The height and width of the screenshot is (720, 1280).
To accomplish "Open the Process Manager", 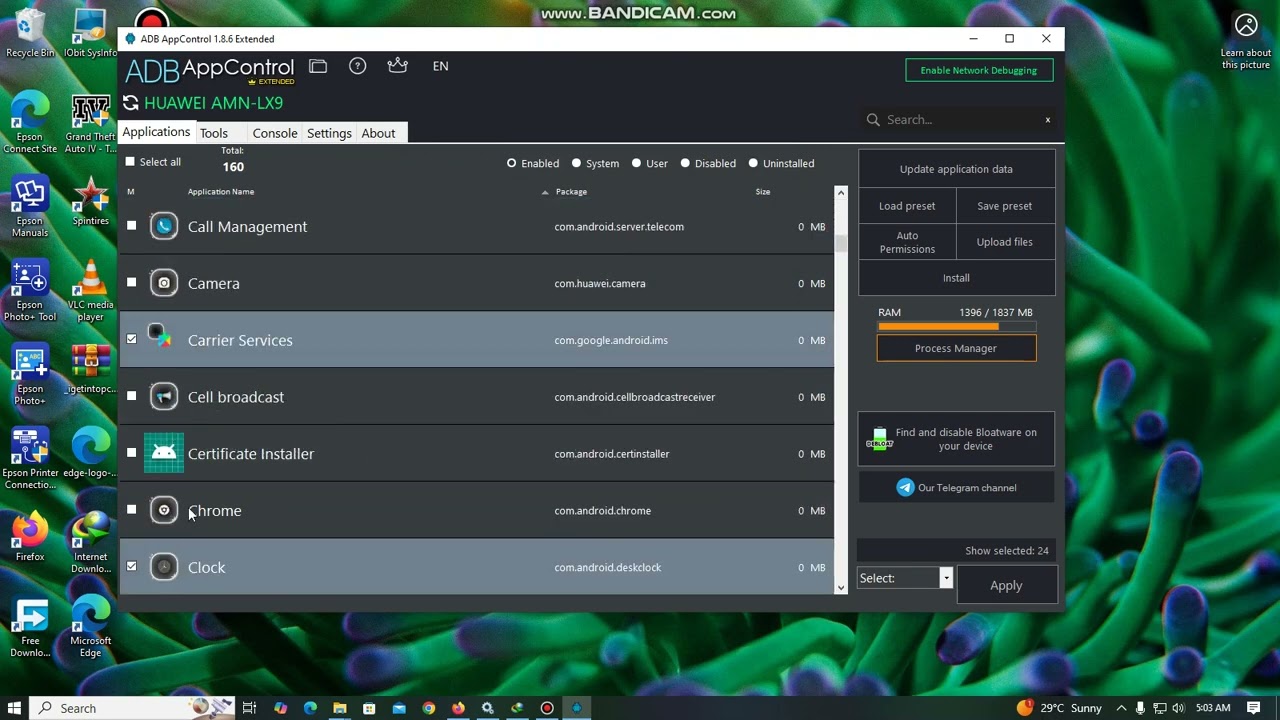I will pyautogui.click(x=956, y=348).
